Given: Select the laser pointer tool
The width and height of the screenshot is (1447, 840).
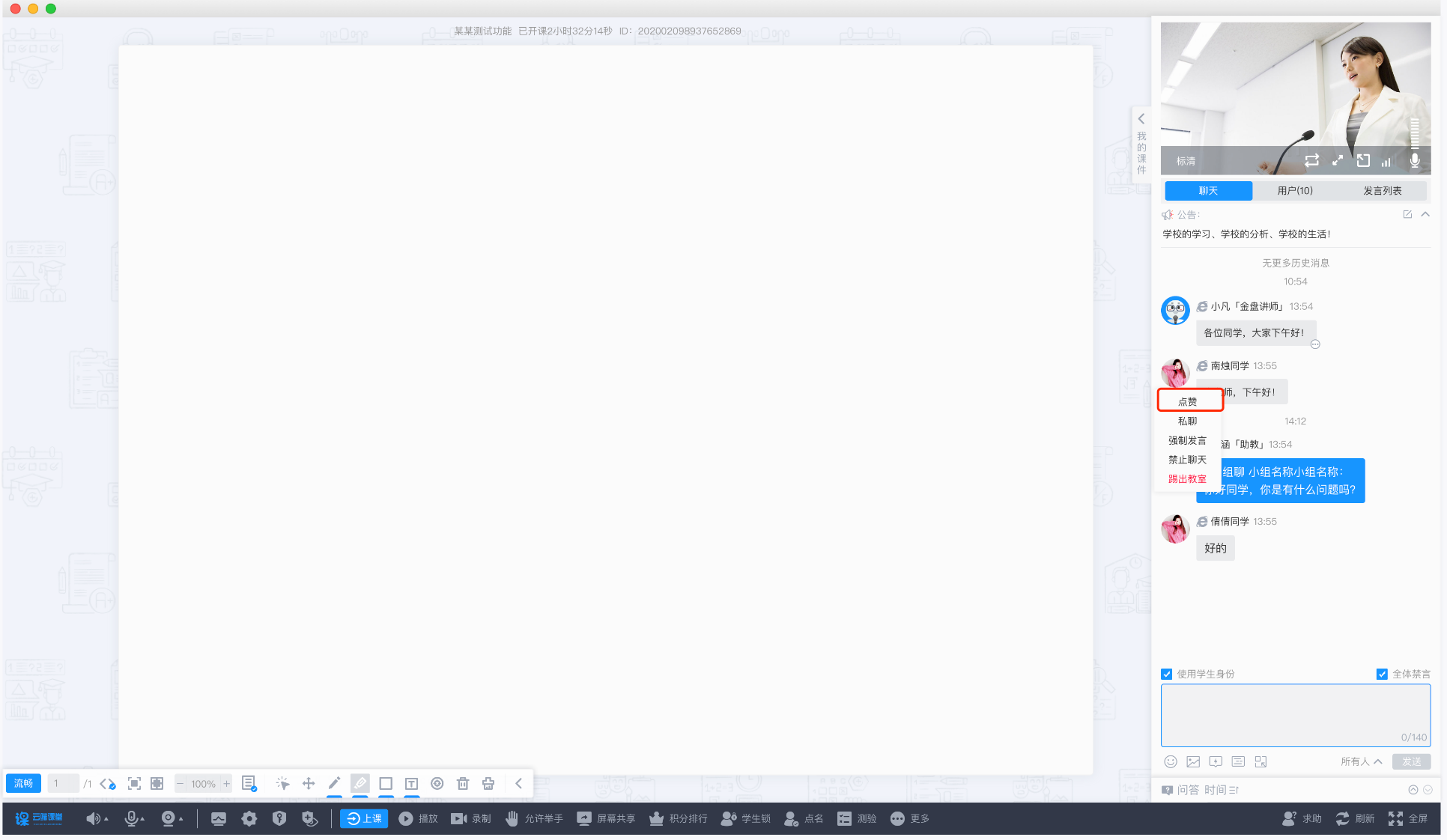Looking at the screenshot, I should pyautogui.click(x=282, y=783).
